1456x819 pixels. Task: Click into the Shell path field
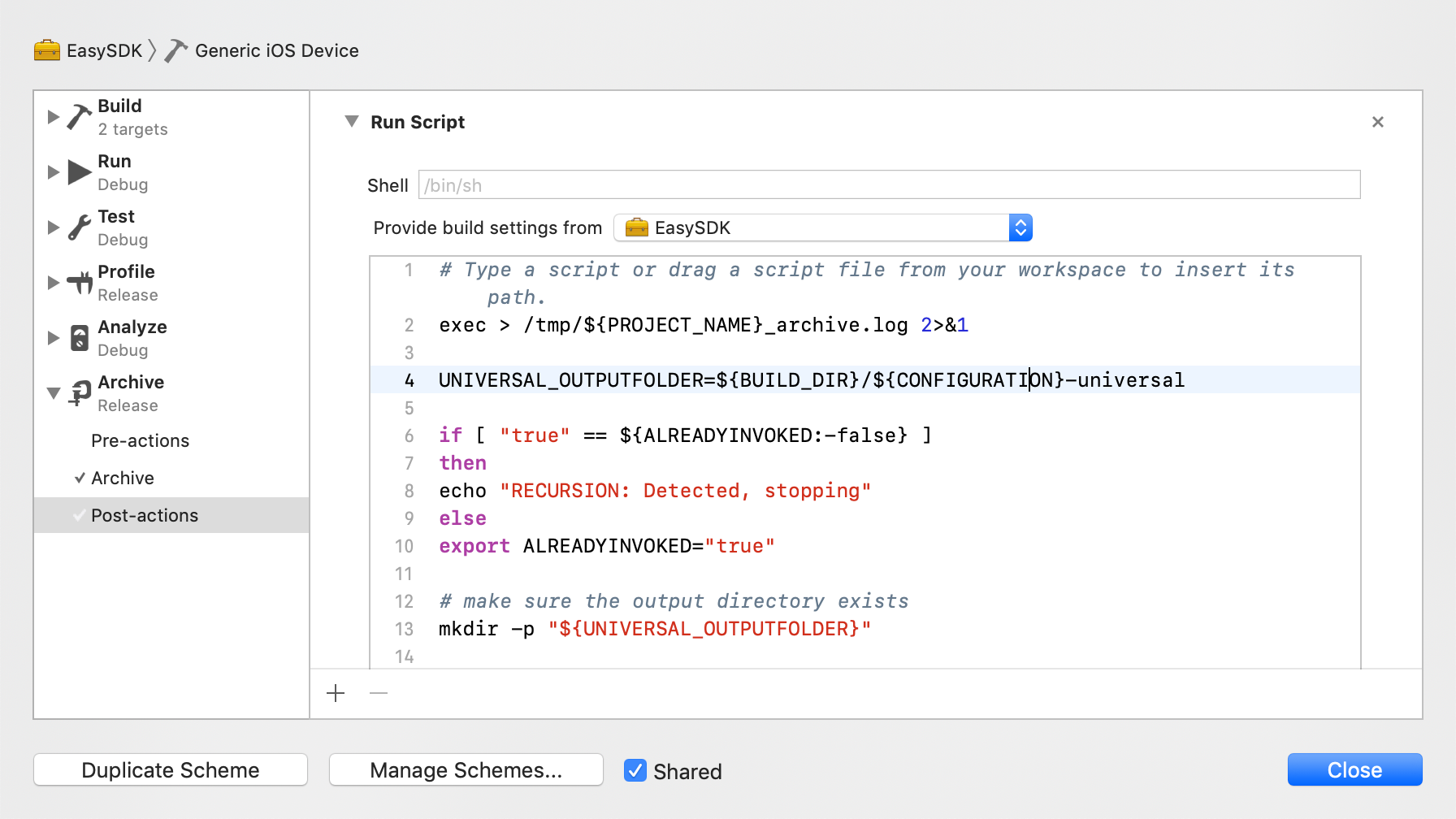[889, 185]
